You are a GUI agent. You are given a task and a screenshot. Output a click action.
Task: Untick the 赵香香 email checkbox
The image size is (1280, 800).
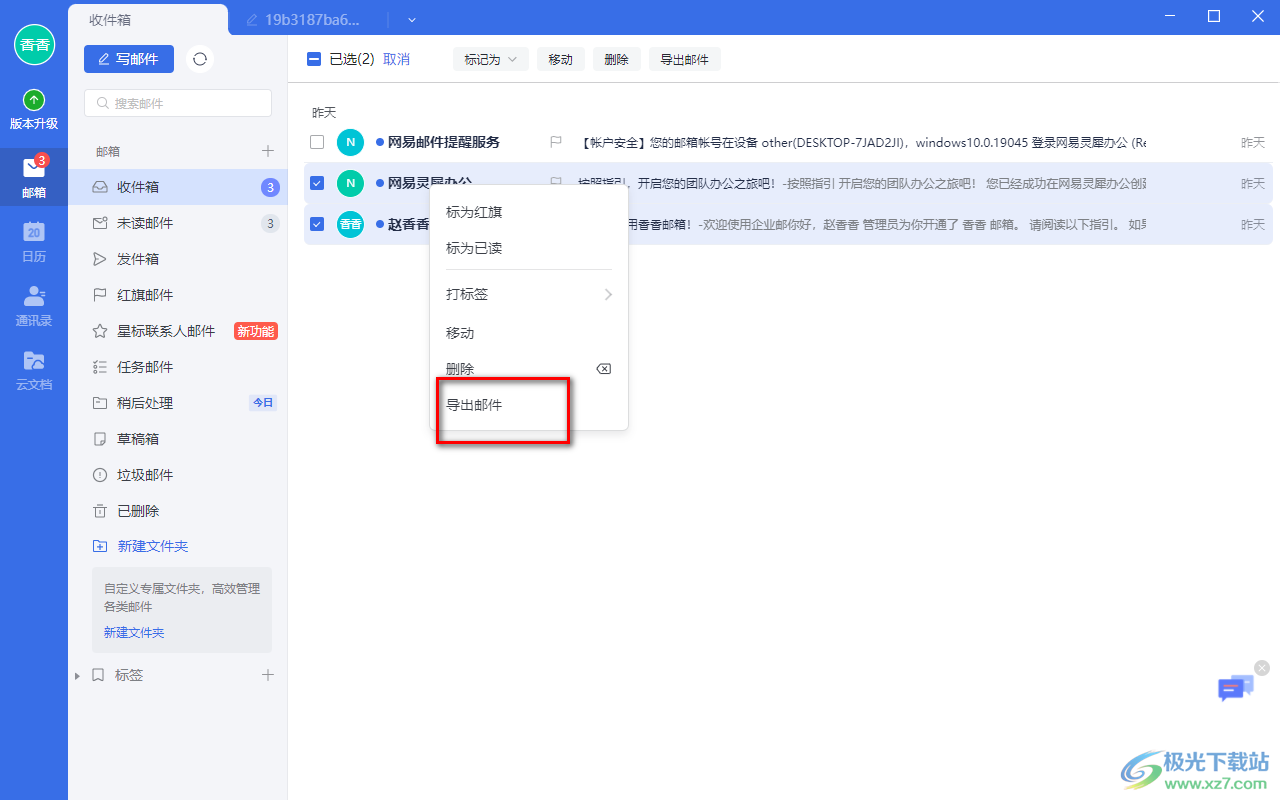[317, 224]
